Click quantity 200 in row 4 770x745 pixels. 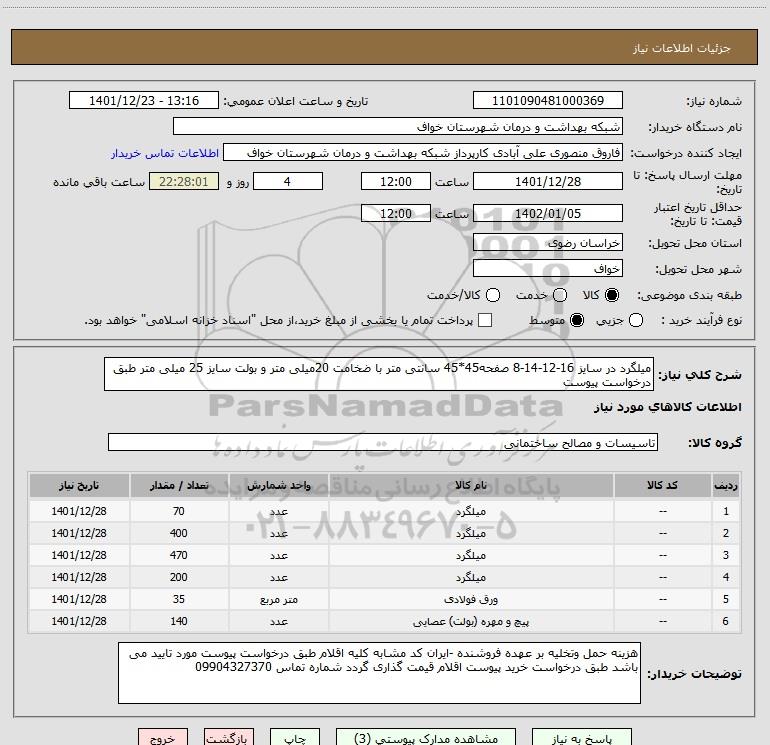click(x=179, y=578)
